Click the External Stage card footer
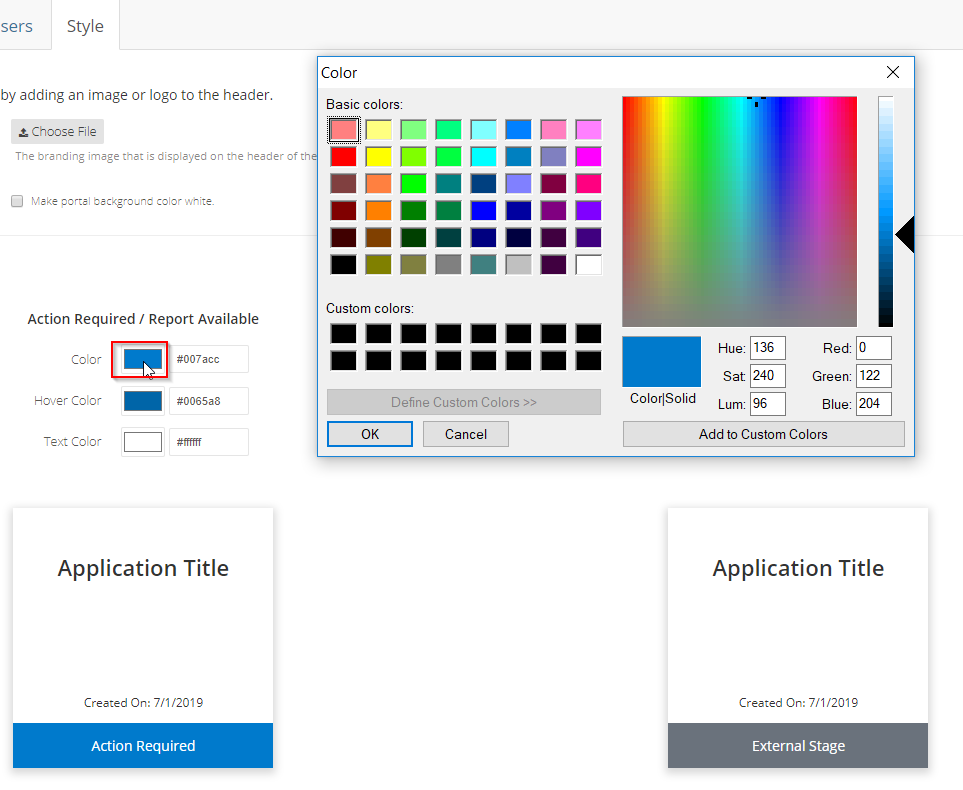Image resolution: width=963 pixels, height=790 pixels. coord(798,745)
